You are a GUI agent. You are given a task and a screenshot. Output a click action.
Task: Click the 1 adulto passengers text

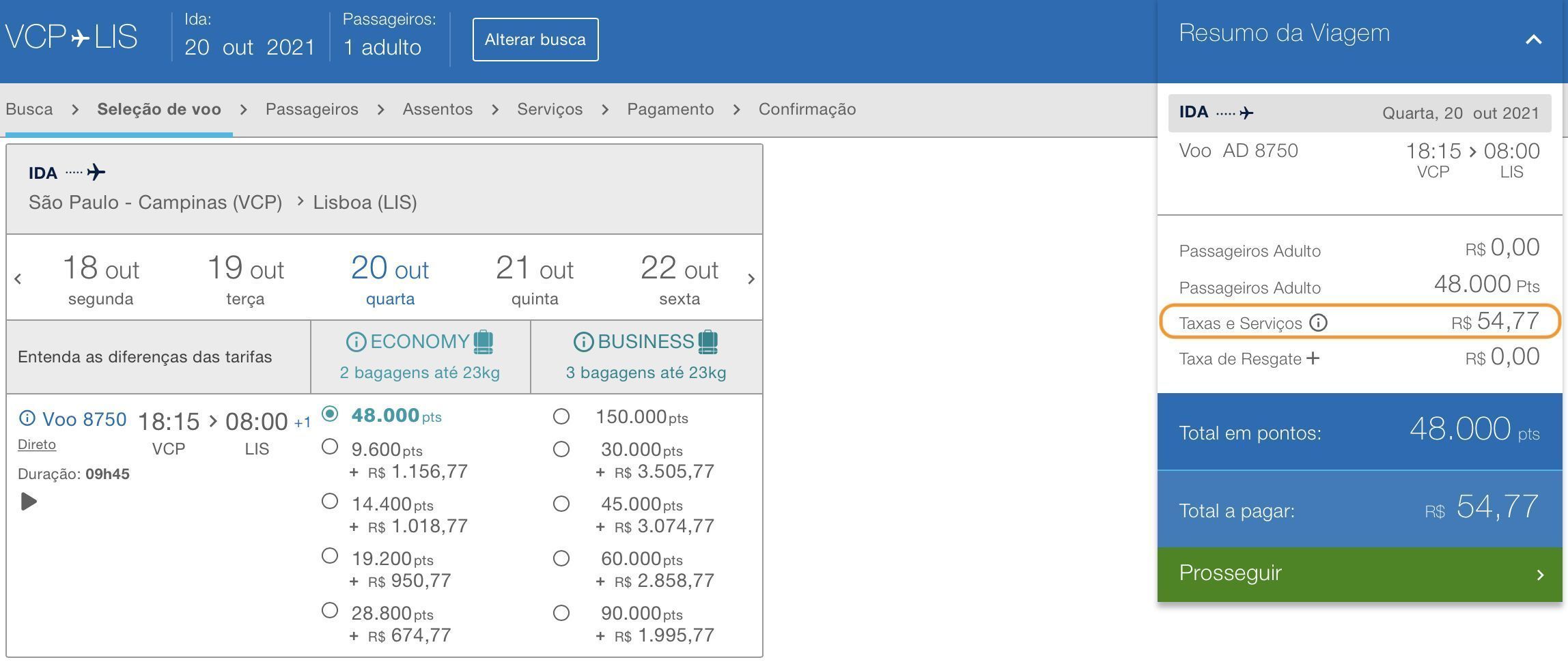[x=382, y=47]
